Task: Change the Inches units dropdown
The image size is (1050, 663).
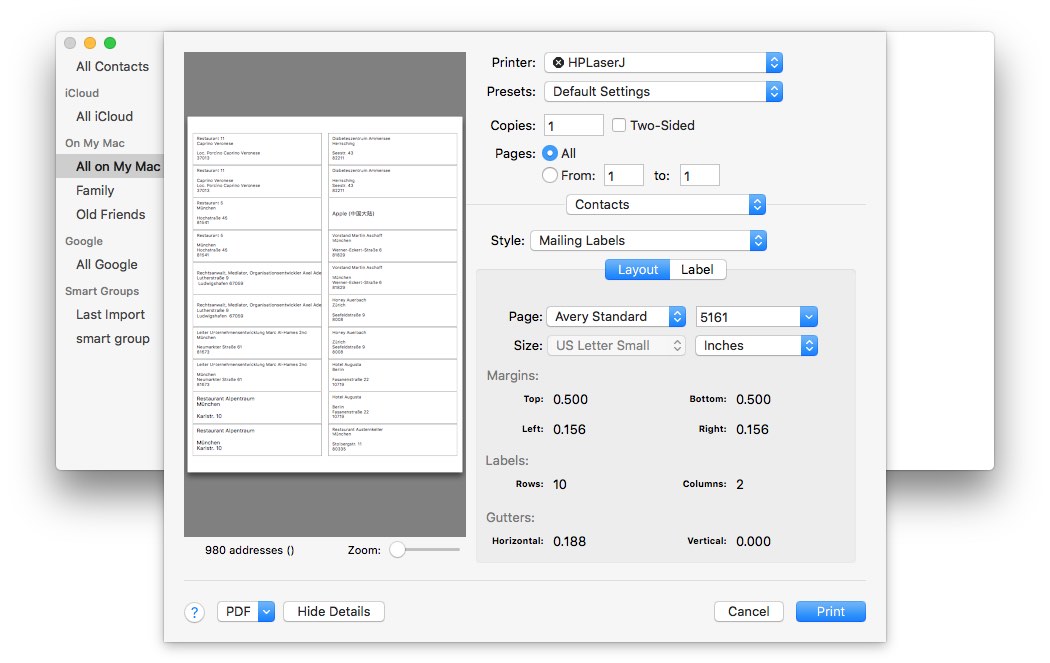Action: [x=756, y=346]
